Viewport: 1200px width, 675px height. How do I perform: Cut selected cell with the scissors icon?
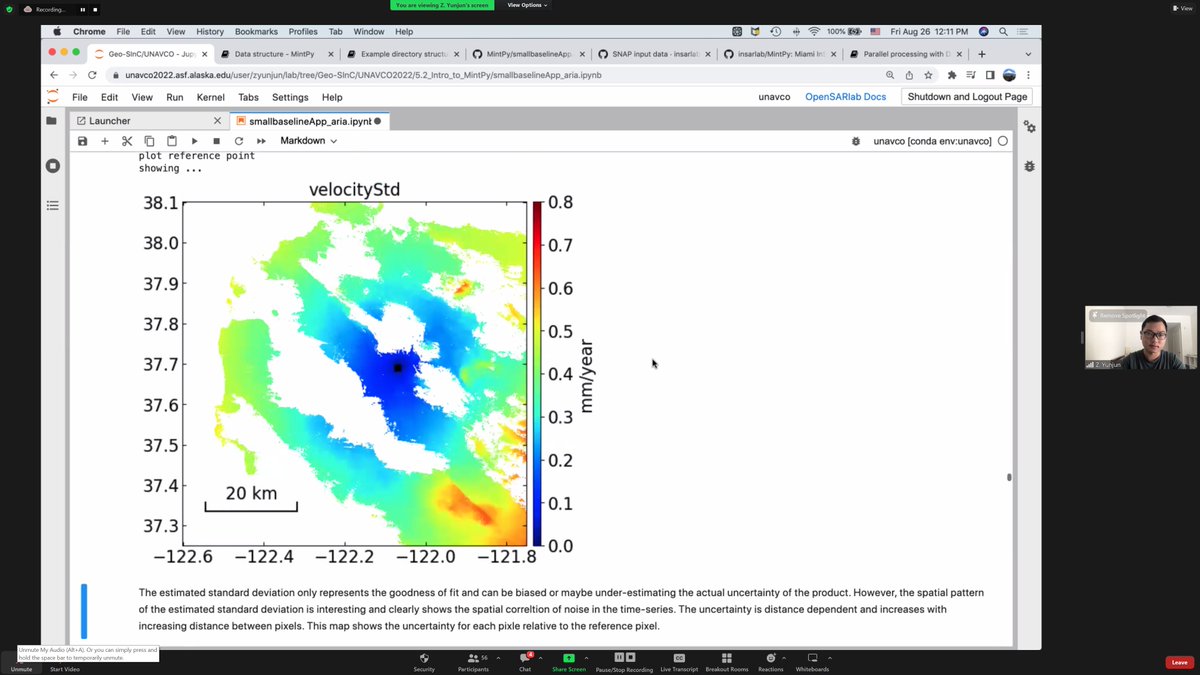click(127, 141)
